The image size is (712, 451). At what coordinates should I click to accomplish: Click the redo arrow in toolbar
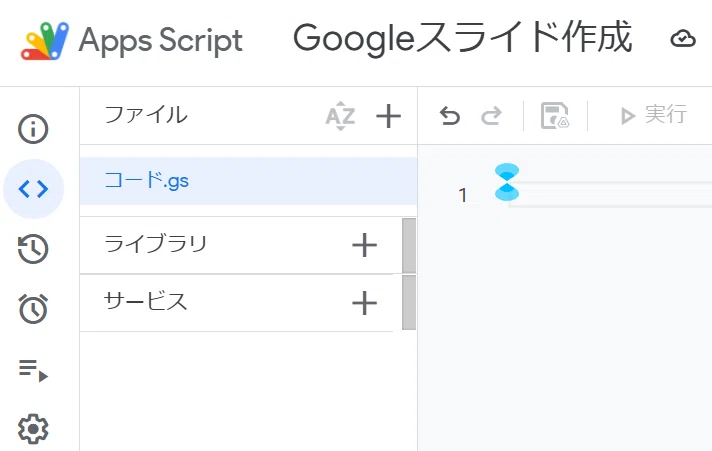(x=491, y=116)
